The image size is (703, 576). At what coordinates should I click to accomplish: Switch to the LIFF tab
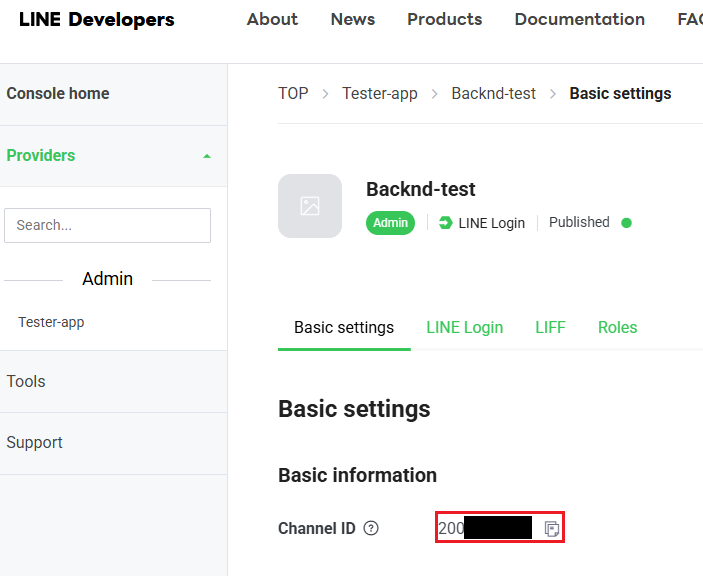tap(550, 328)
